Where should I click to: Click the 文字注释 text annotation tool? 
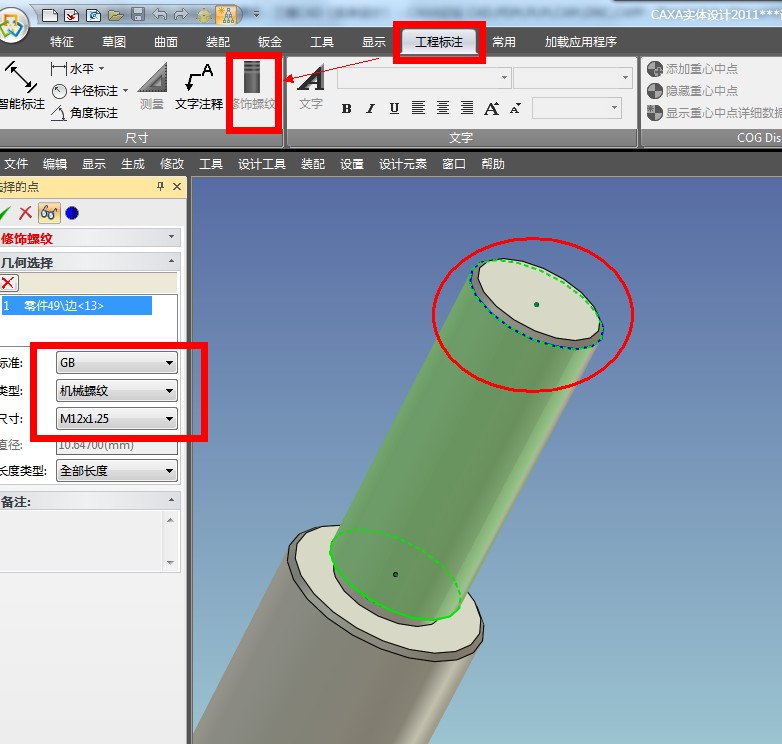[199, 86]
